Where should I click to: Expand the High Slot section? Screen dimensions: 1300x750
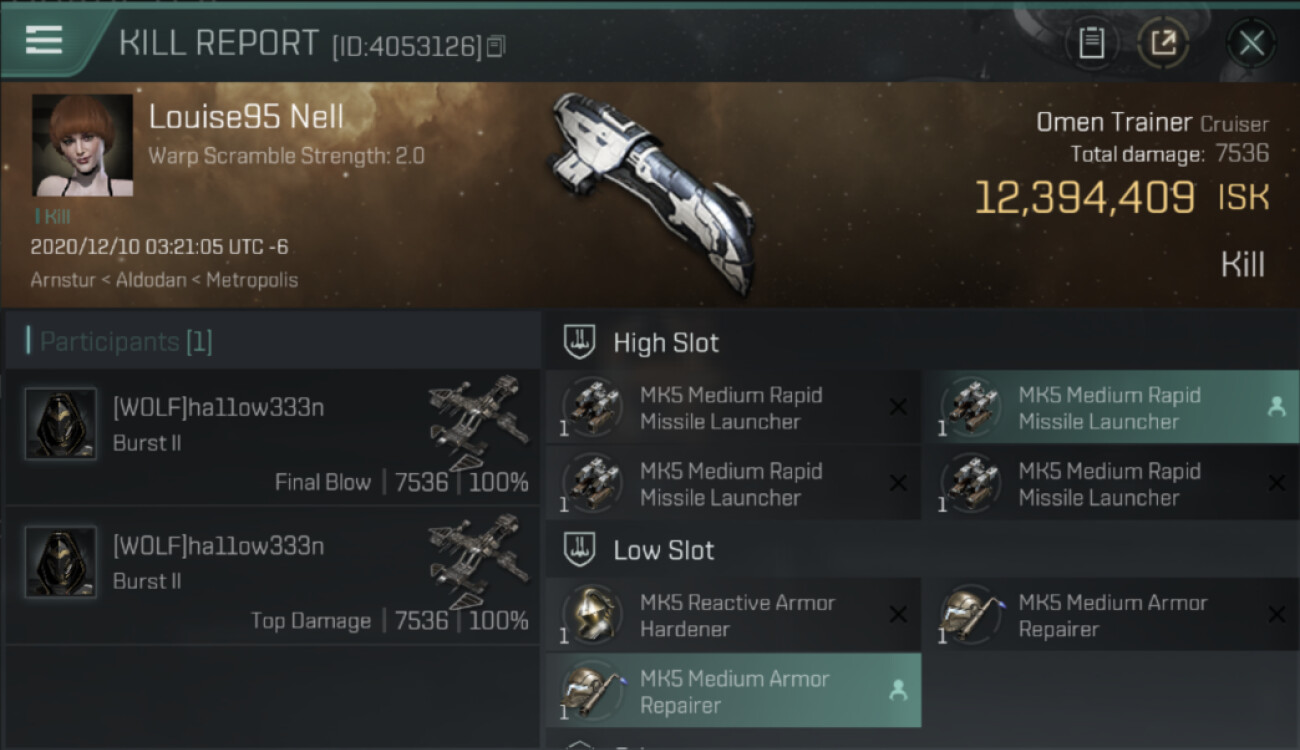click(x=665, y=343)
